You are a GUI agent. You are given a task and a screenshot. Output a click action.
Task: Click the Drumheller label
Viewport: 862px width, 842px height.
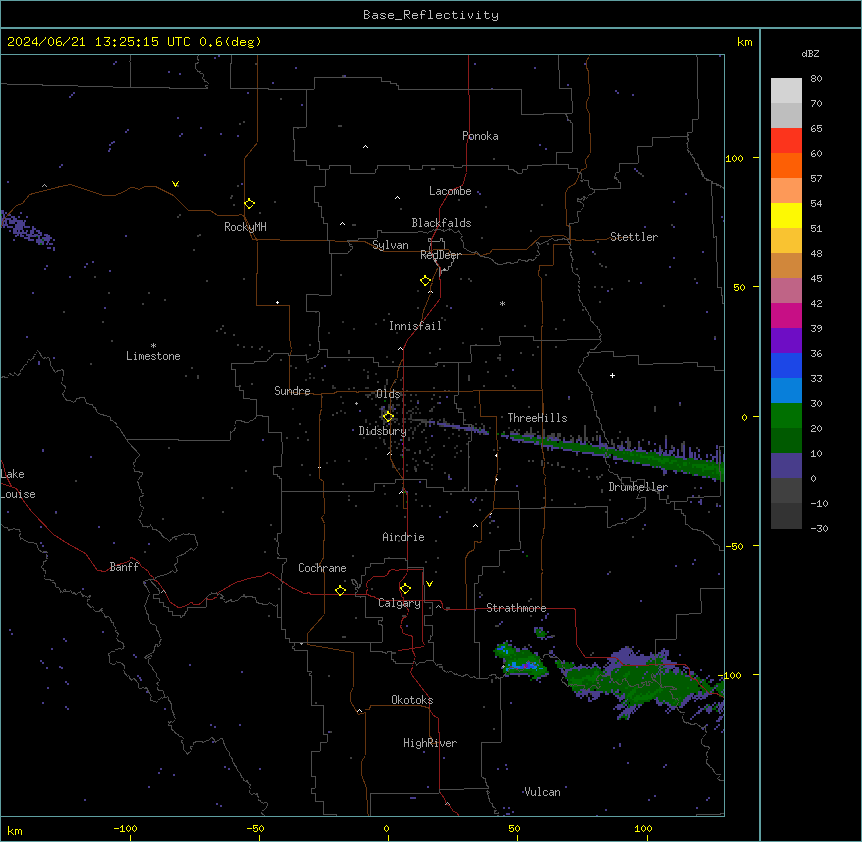(x=638, y=487)
